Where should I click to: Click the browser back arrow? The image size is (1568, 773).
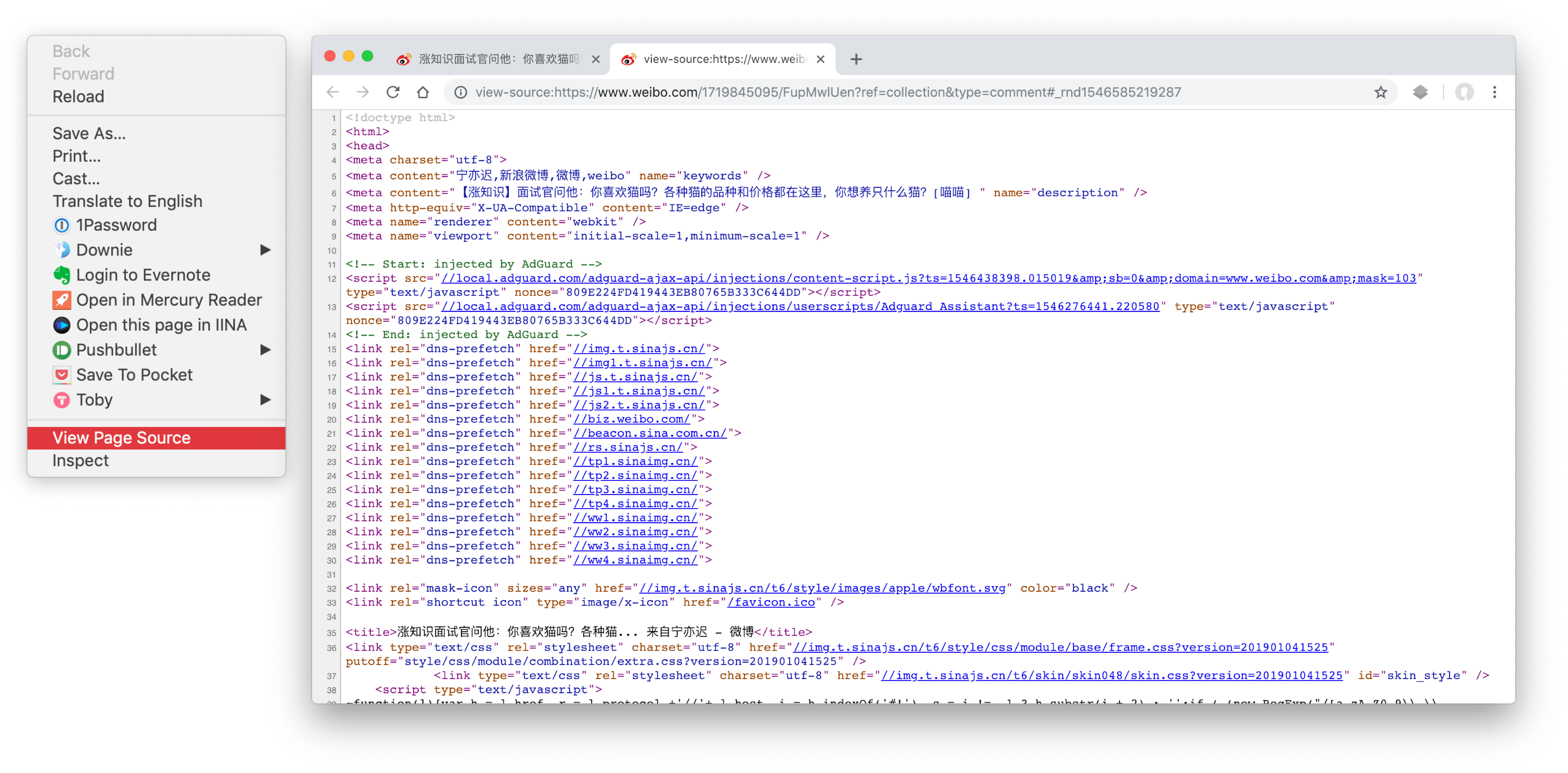point(332,92)
